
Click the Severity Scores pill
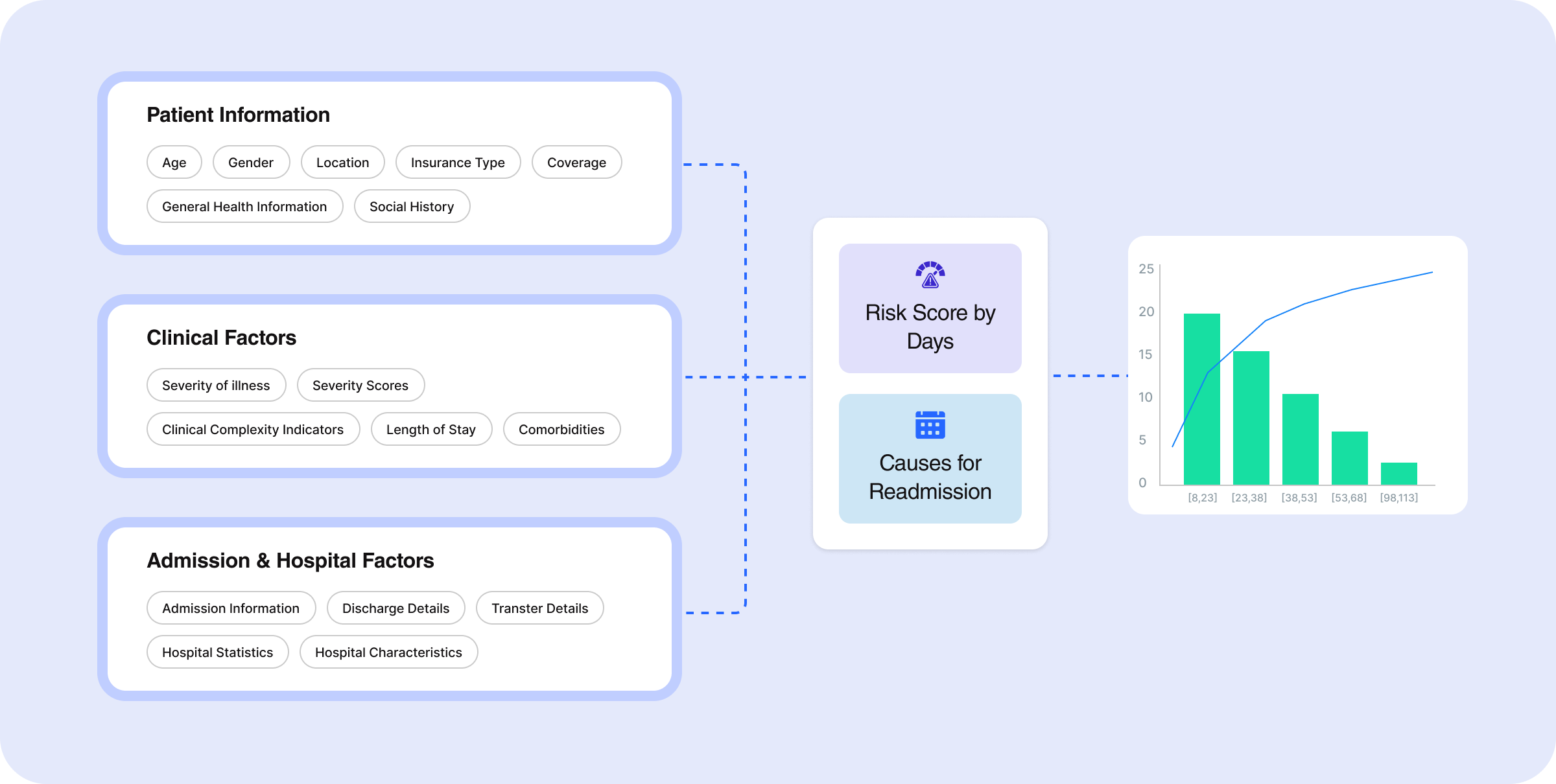point(361,385)
